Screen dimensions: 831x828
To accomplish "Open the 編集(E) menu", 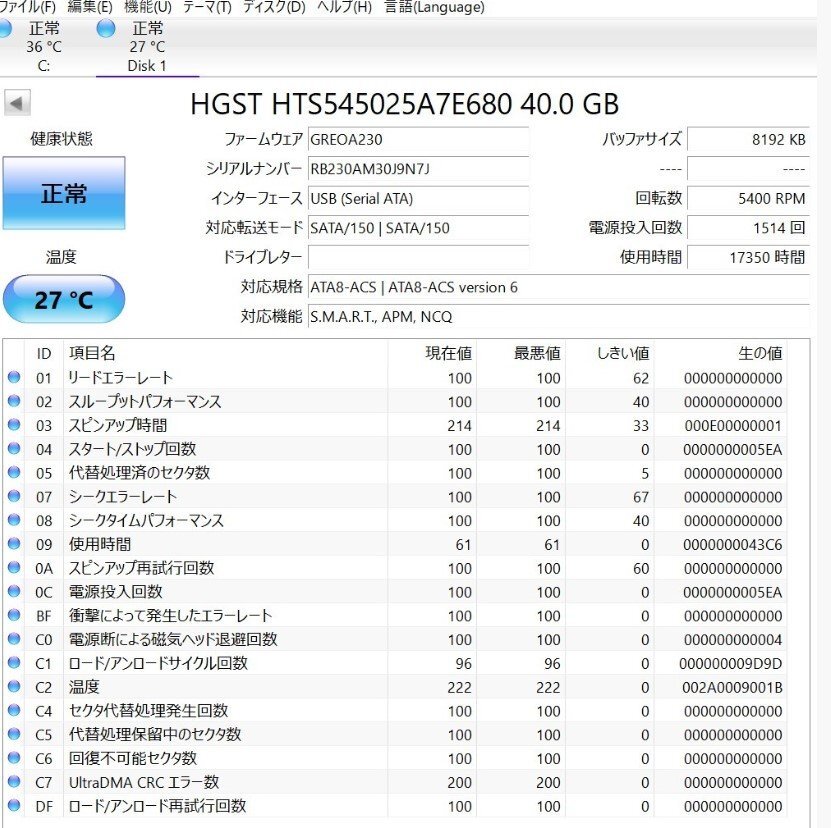I will 90,7.
